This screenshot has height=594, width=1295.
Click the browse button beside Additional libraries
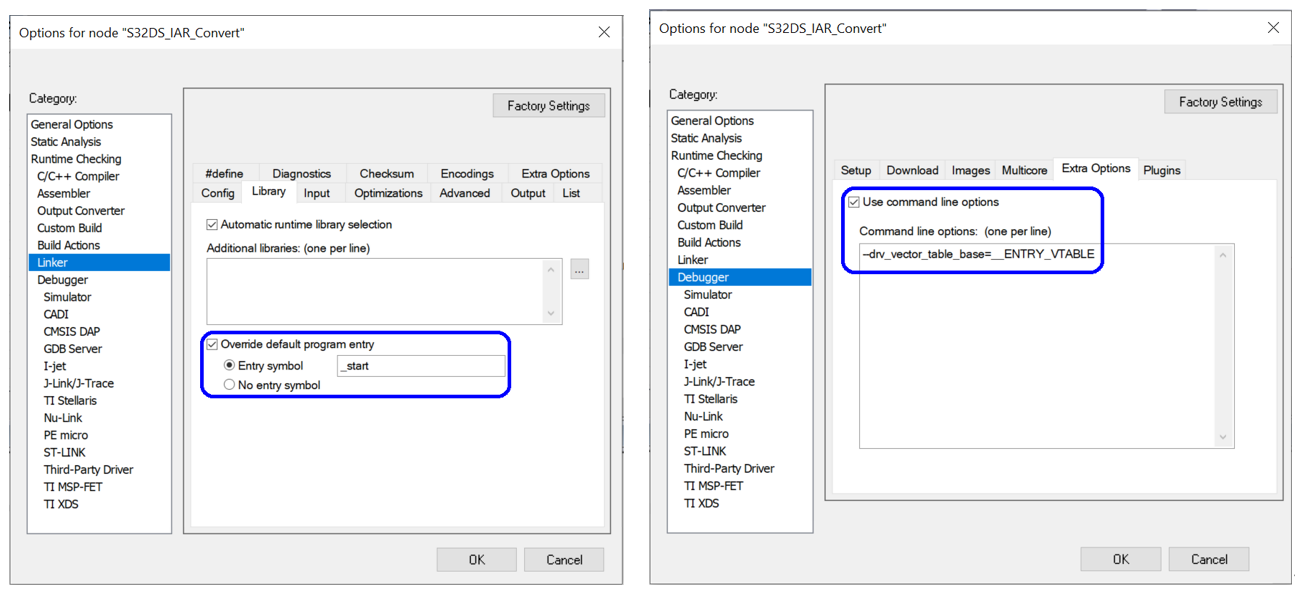(x=579, y=270)
